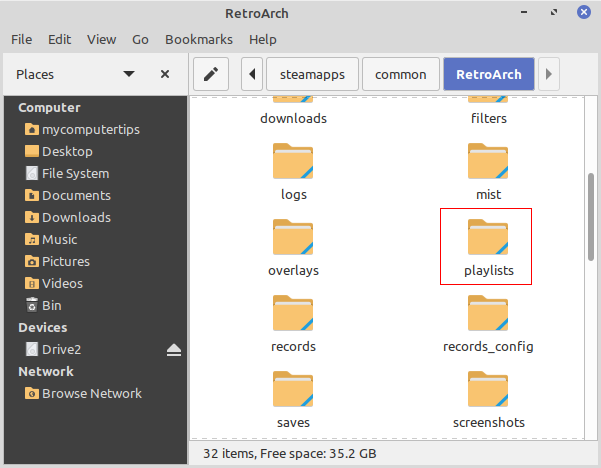Click the status bar items count text
This screenshot has height=468, width=601.
coord(290,454)
